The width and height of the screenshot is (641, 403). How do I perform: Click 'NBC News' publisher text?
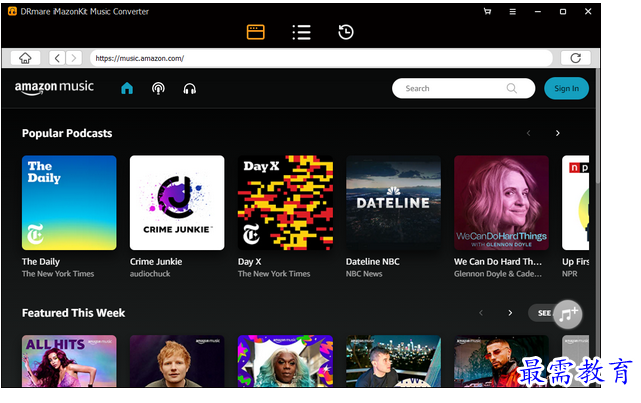(364, 274)
